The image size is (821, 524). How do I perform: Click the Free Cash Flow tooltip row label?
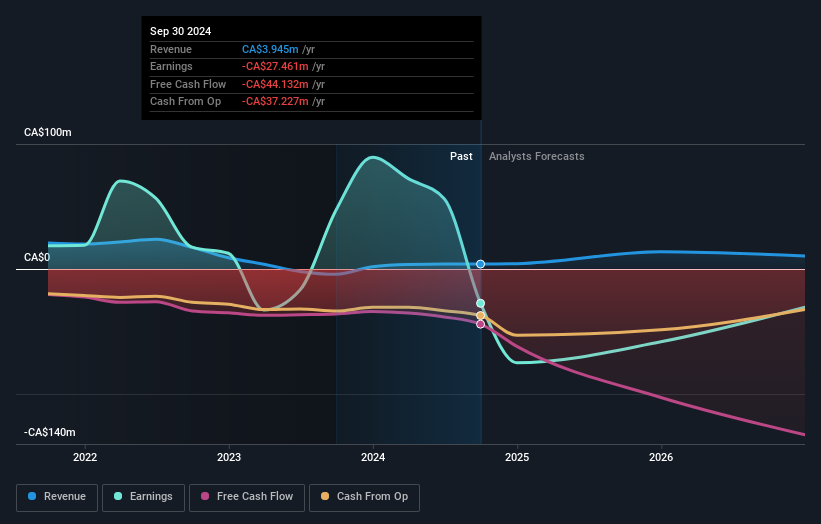tap(188, 84)
